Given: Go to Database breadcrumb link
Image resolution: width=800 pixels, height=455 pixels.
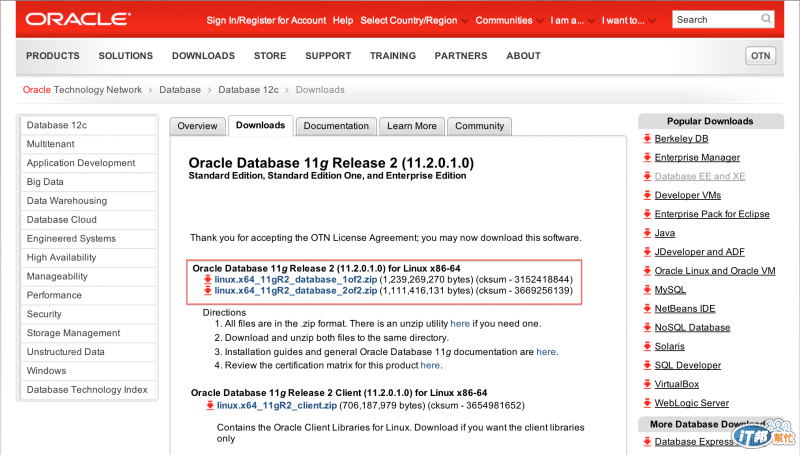Looking at the screenshot, I should 180,90.
